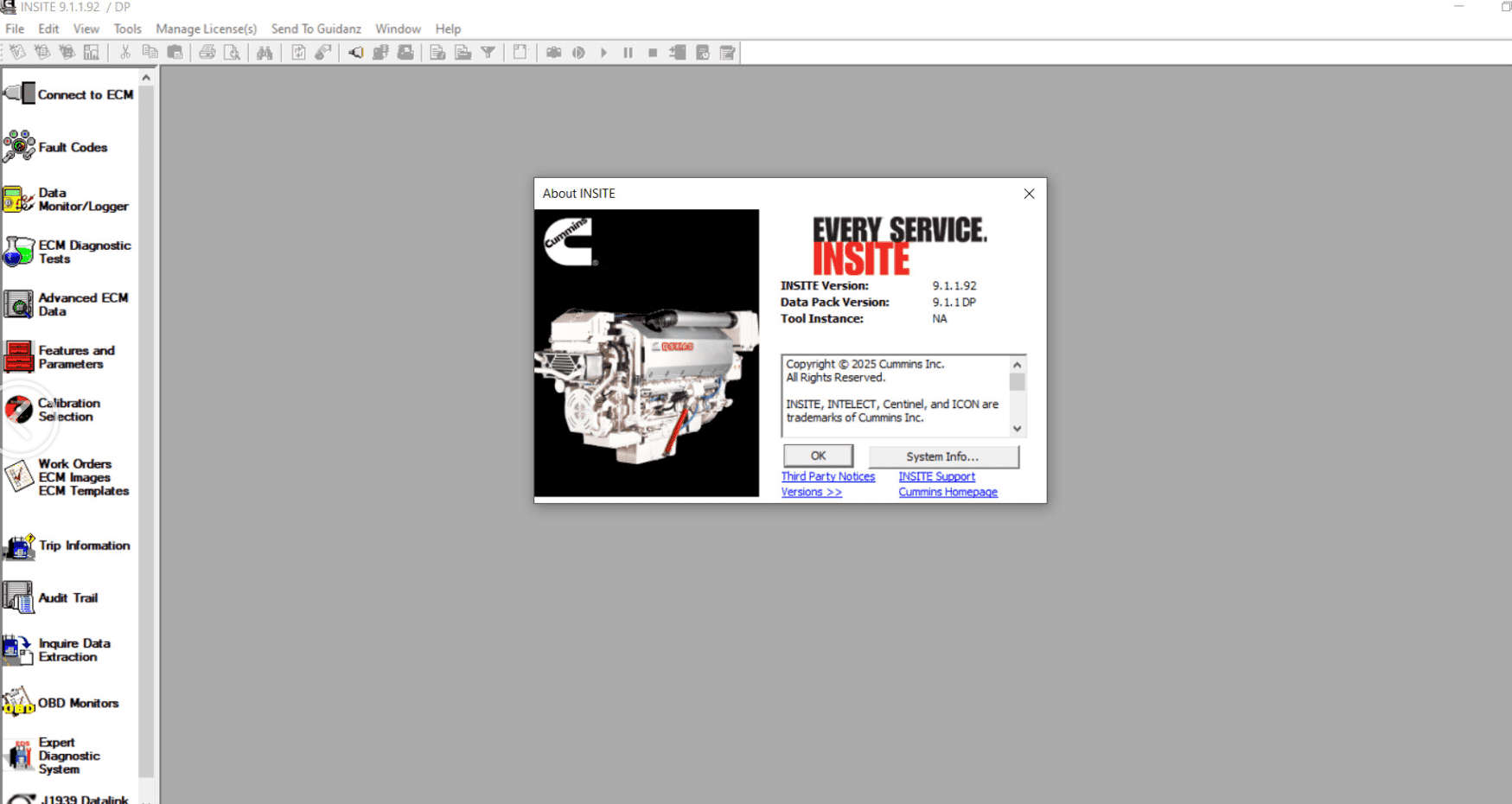Open Trip Information view

point(19,546)
